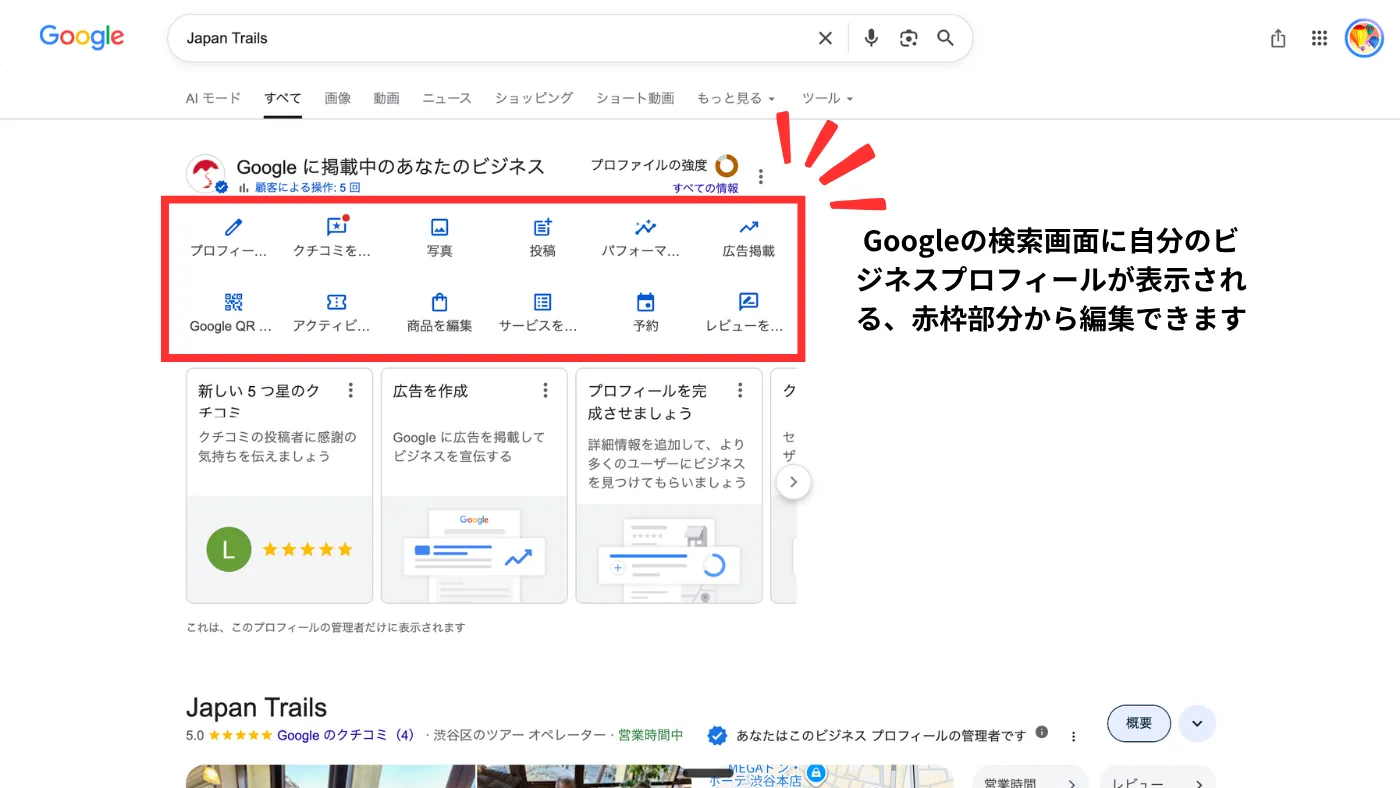Open three-dot menu beside プロファイルの強度

[761, 177]
